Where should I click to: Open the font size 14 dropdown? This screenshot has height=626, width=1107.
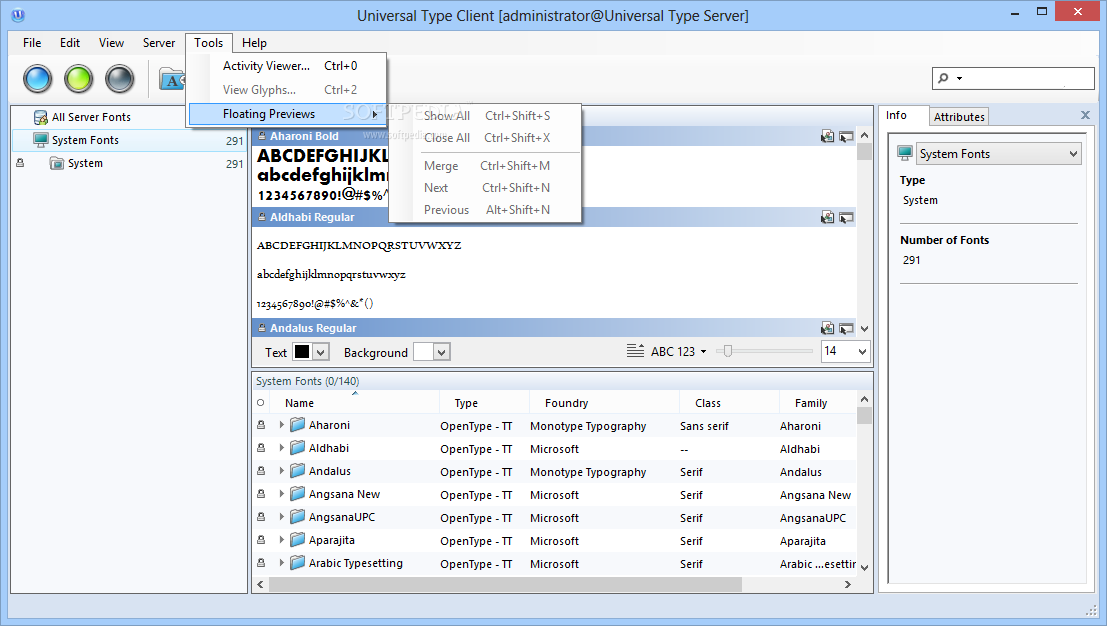(862, 351)
